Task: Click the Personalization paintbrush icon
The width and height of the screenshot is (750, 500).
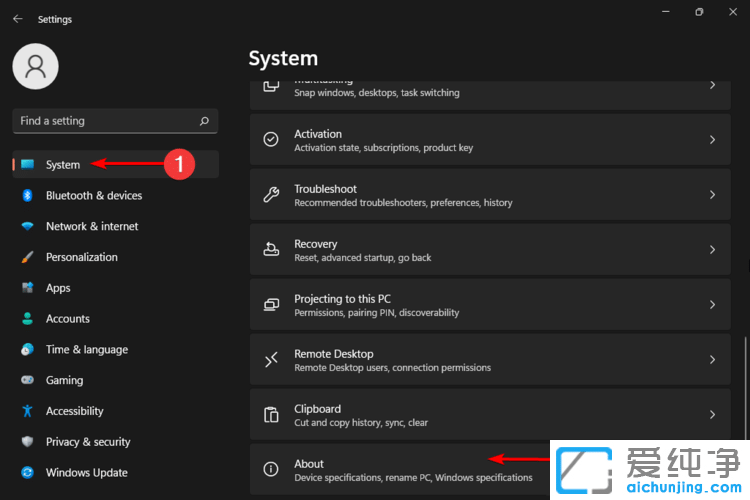Action: click(x=27, y=257)
